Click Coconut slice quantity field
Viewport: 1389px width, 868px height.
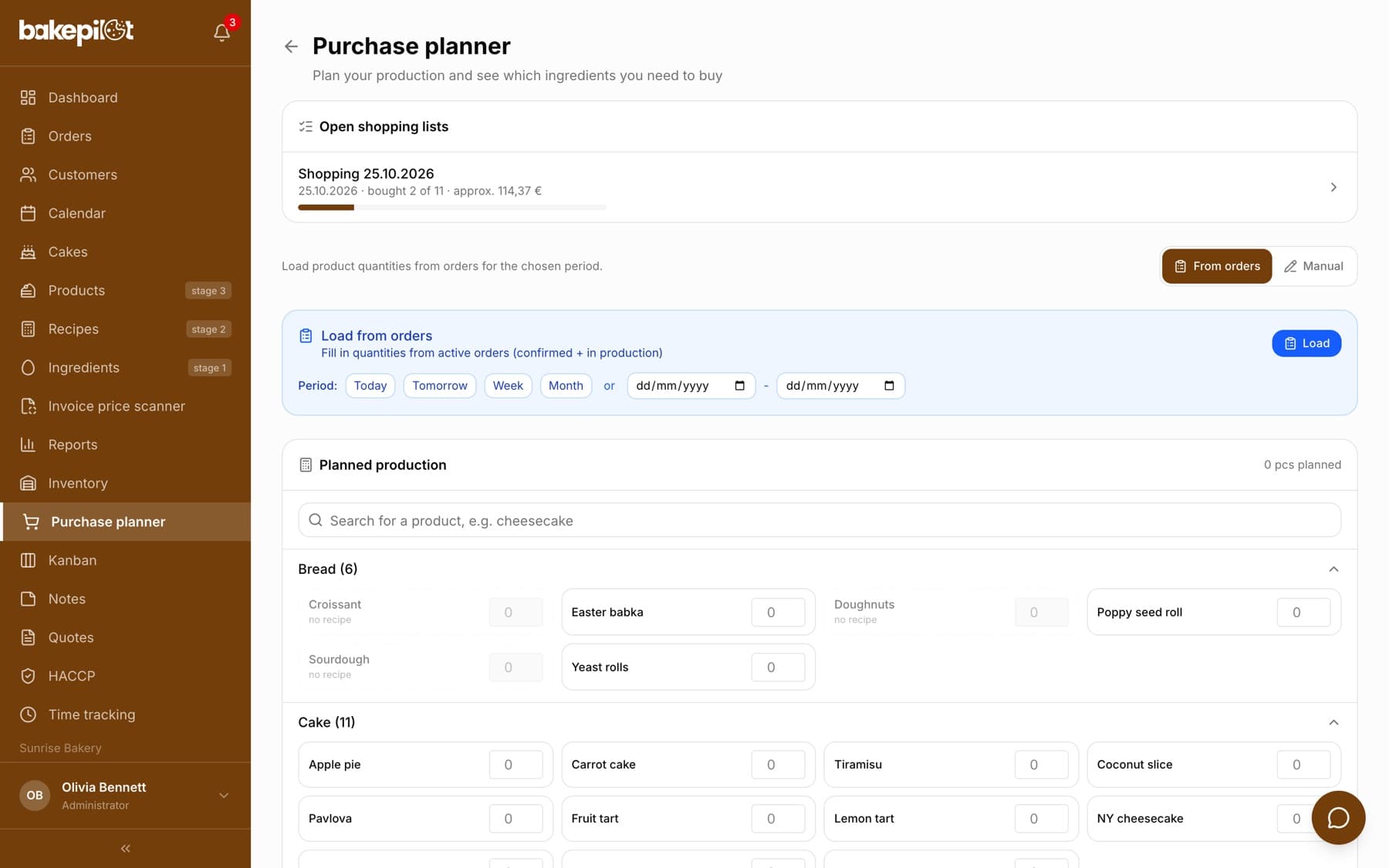coord(1303,765)
